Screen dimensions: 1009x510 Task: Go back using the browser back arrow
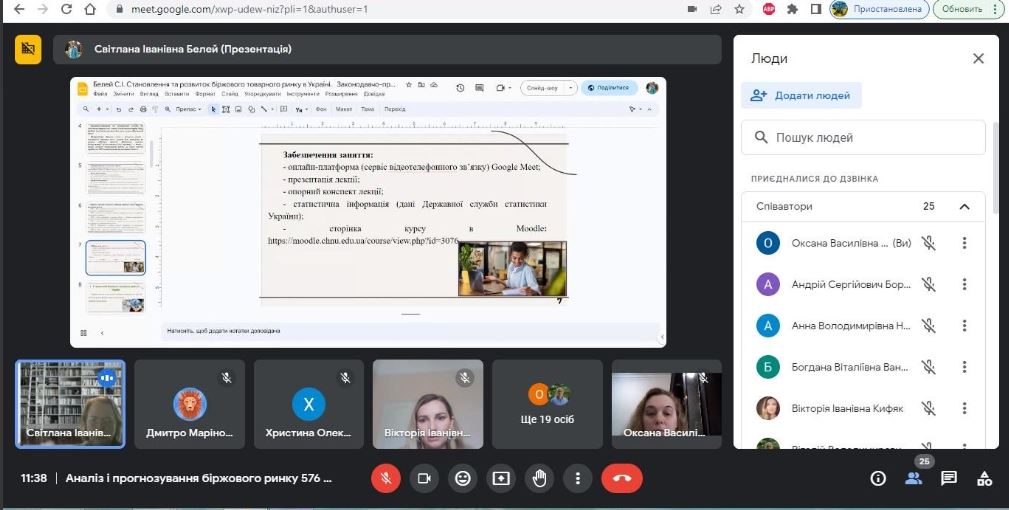[x=19, y=9]
